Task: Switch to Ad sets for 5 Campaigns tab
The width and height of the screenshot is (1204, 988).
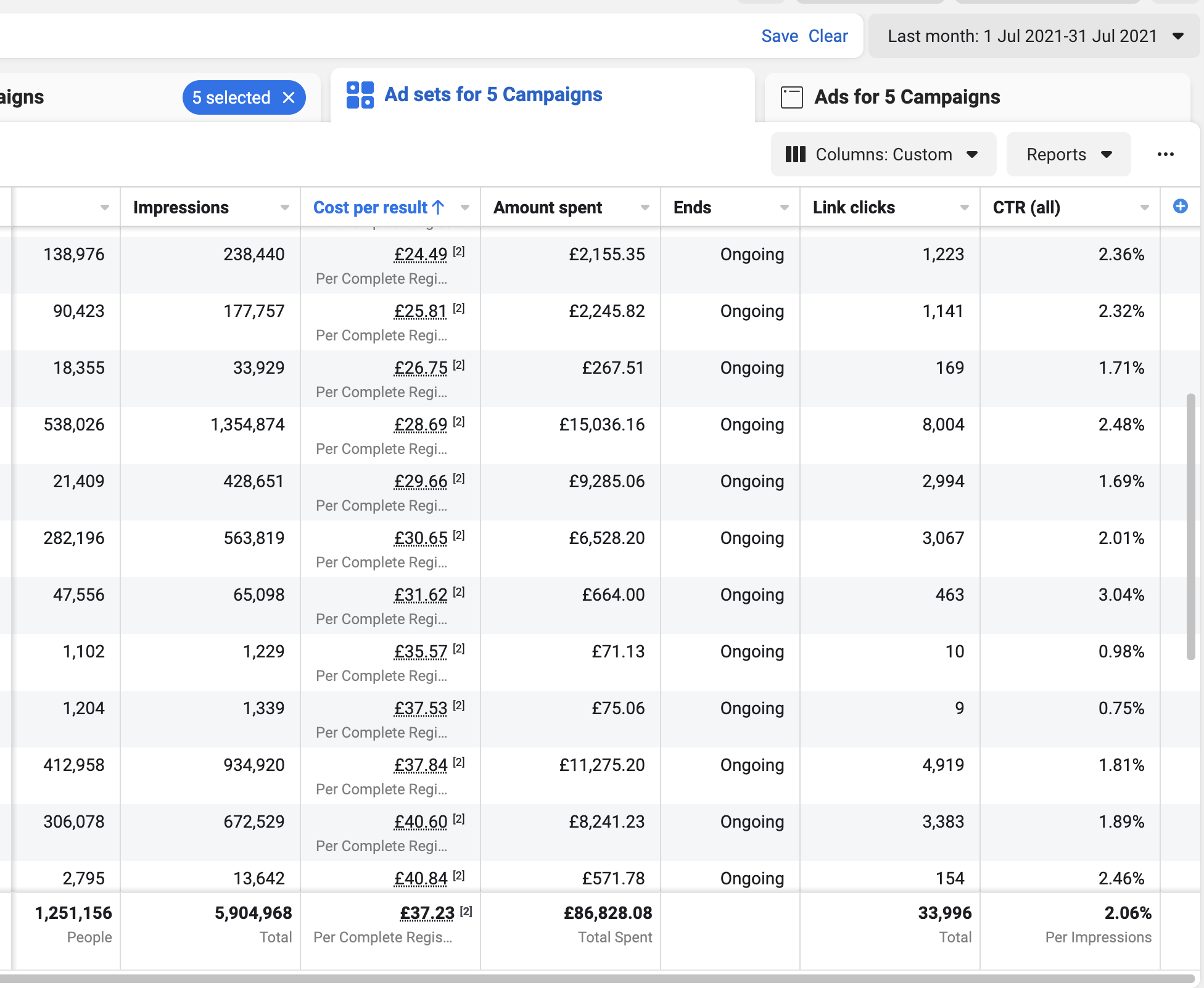Action: (492, 95)
